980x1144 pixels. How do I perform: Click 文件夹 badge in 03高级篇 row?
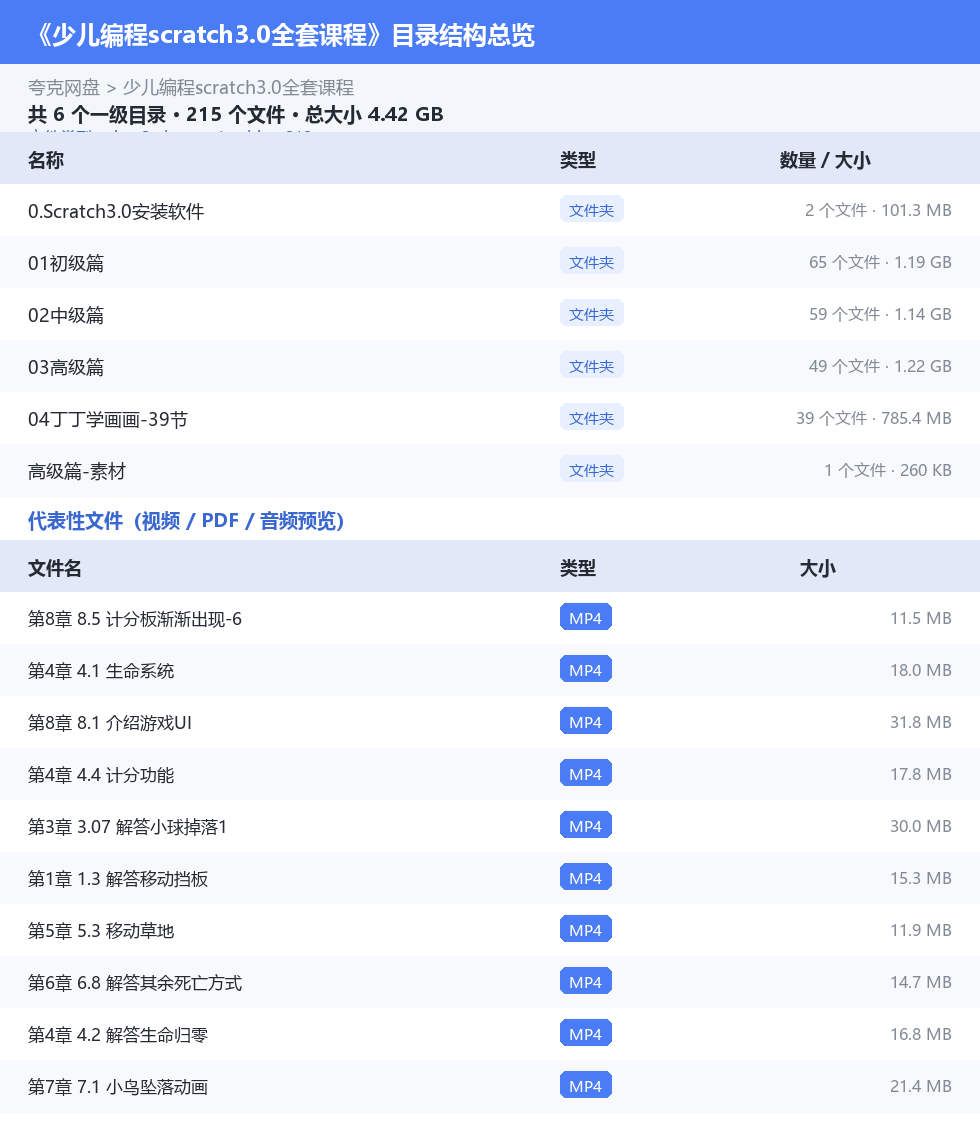[x=591, y=366]
